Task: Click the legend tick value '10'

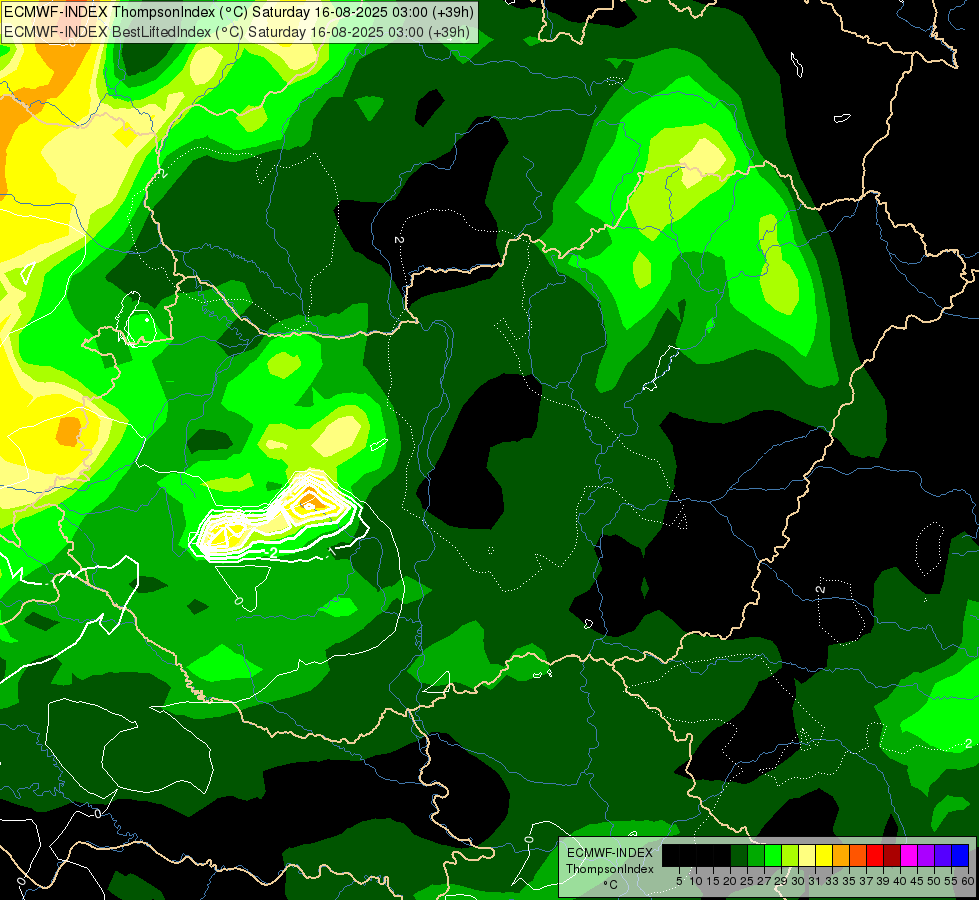Action: coord(696,881)
